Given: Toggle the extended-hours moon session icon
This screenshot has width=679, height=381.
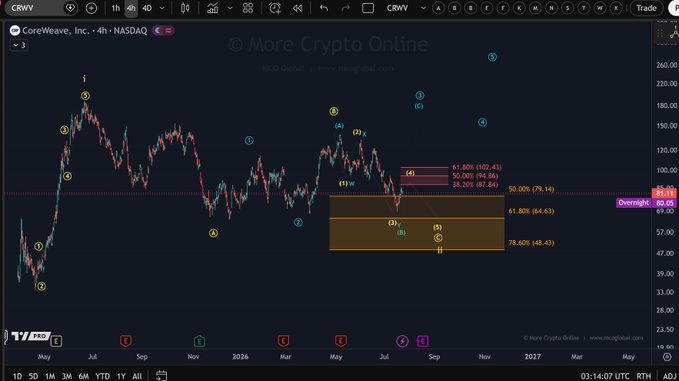Looking at the screenshot, I should click(158, 30).
